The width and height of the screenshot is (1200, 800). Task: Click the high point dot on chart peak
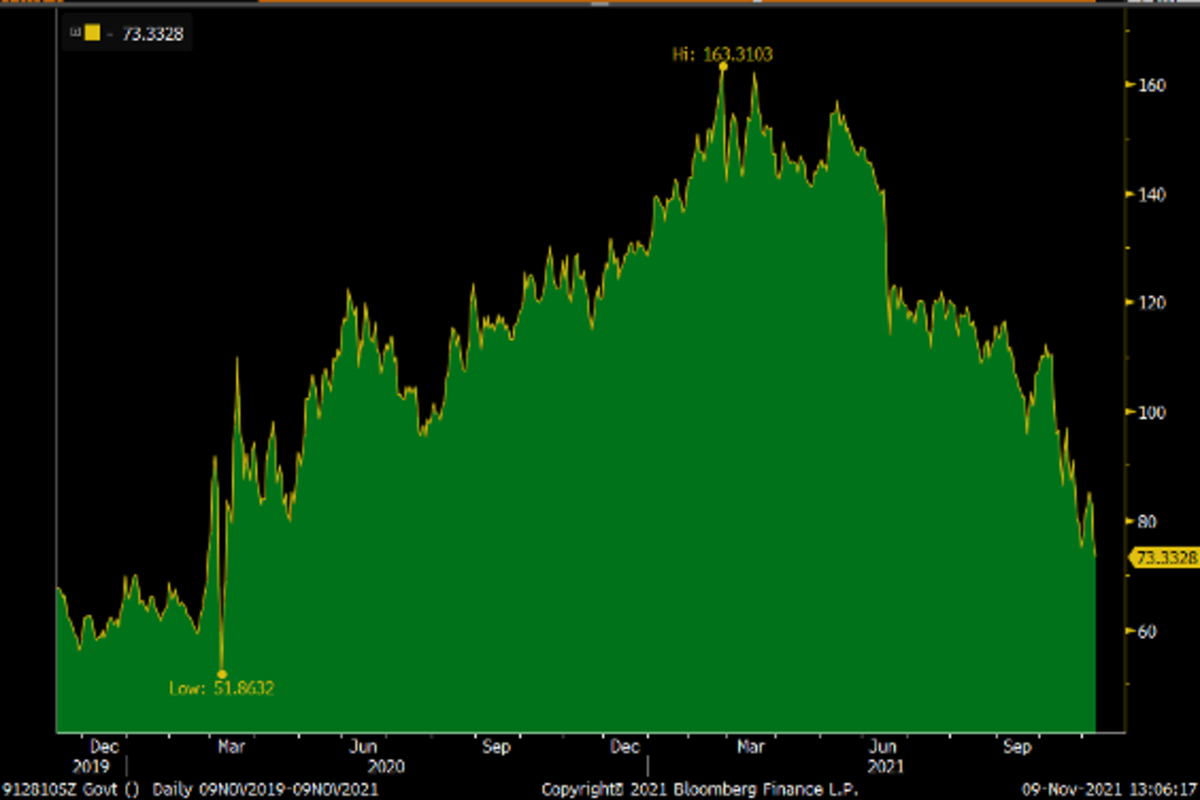[x=723, y=67]
